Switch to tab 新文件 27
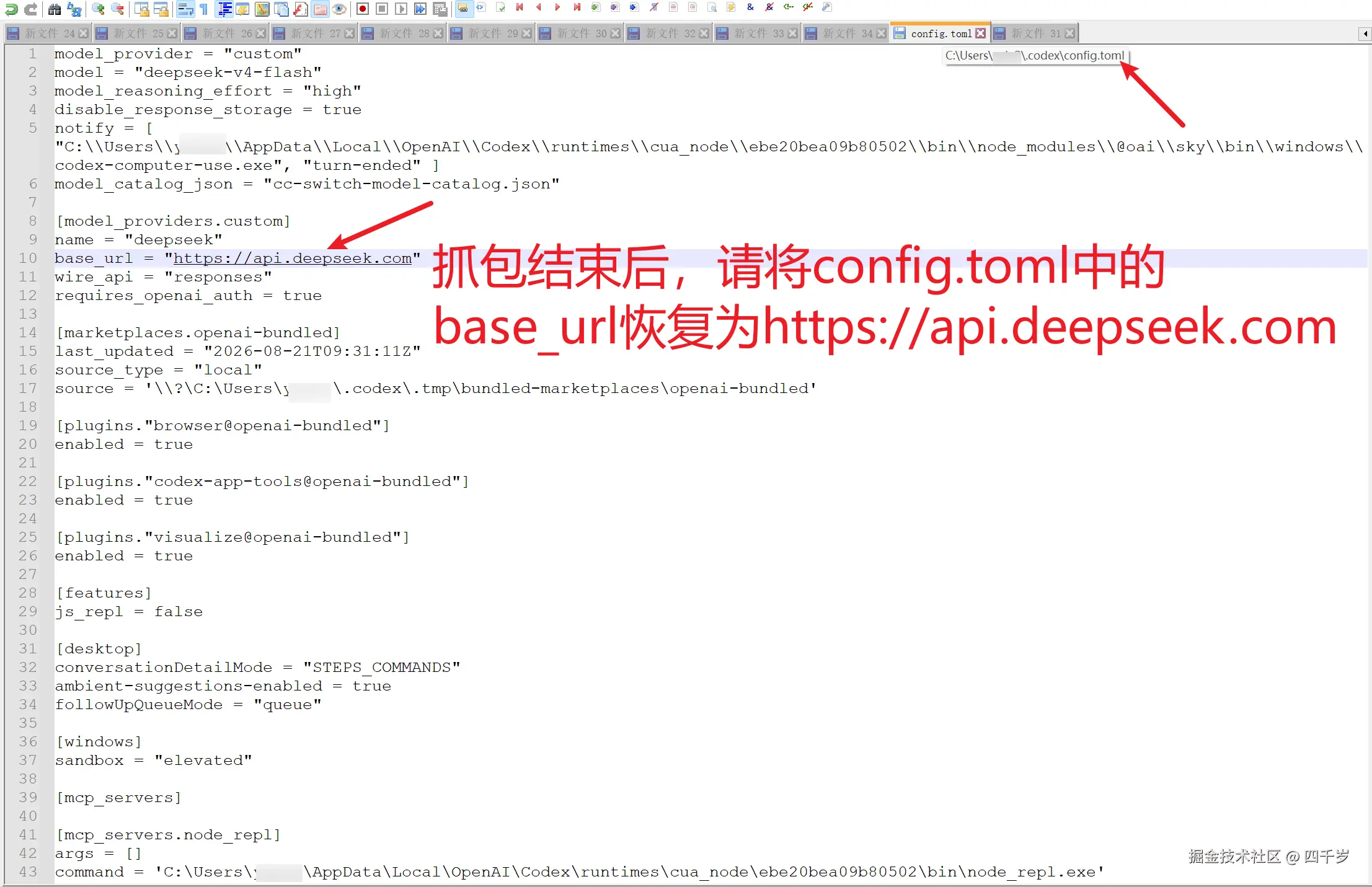Image resolution: width=1372 pixels, height=887 pixels. pyautogui.click(x=315, y=33)
